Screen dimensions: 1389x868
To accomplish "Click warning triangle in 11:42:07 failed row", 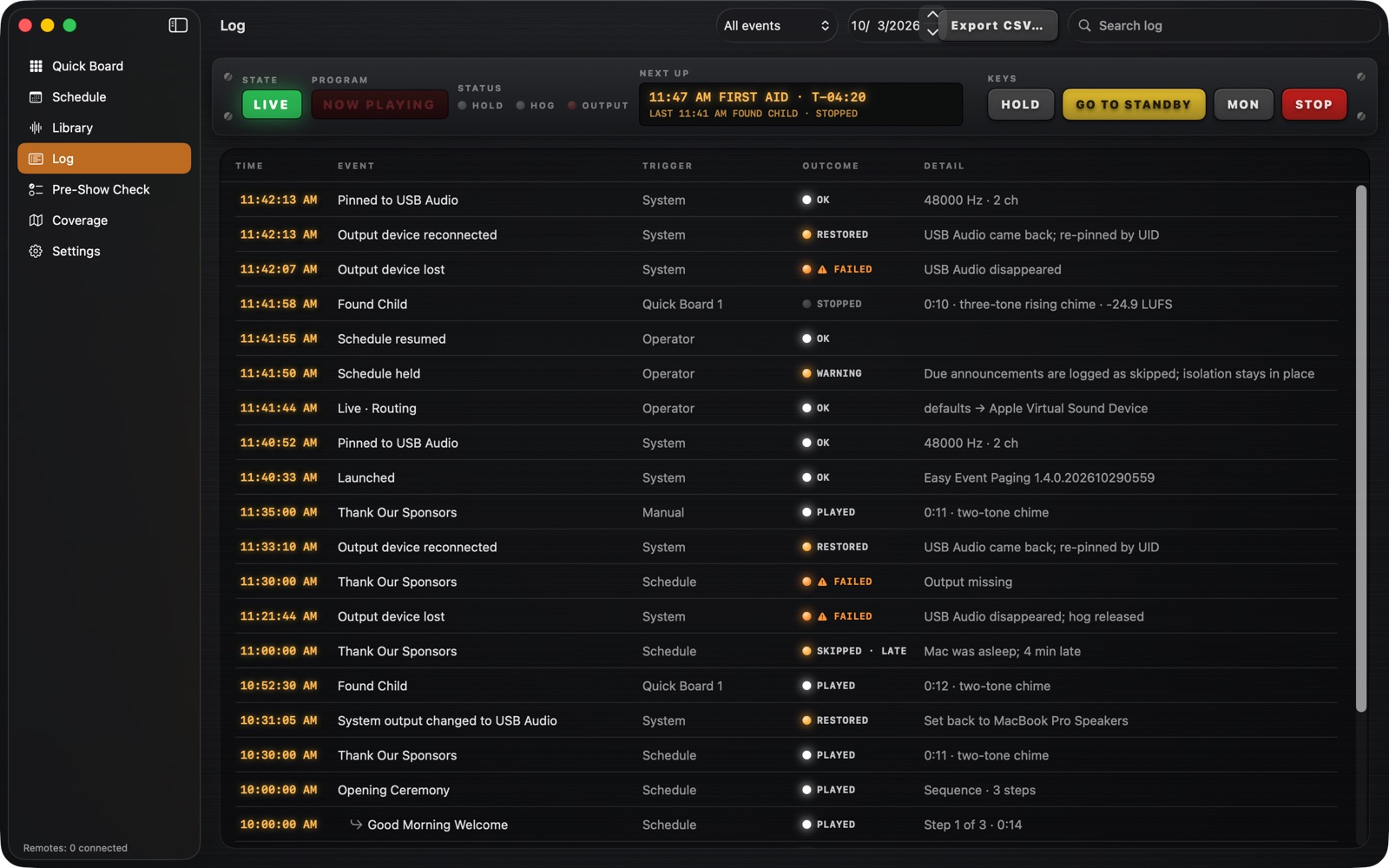I will 822,269.
